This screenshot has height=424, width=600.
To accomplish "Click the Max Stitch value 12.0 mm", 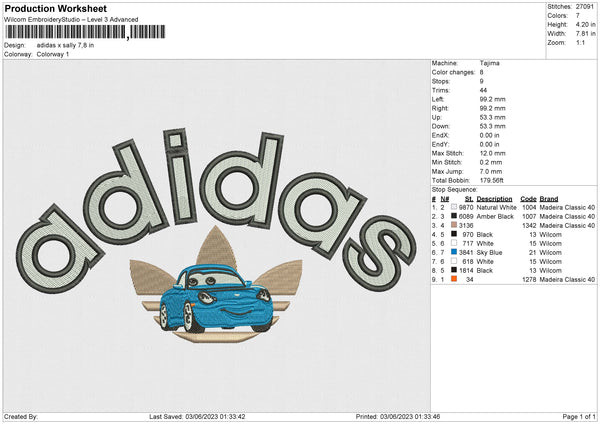I will pyautogui.click(x=492, y=153).
